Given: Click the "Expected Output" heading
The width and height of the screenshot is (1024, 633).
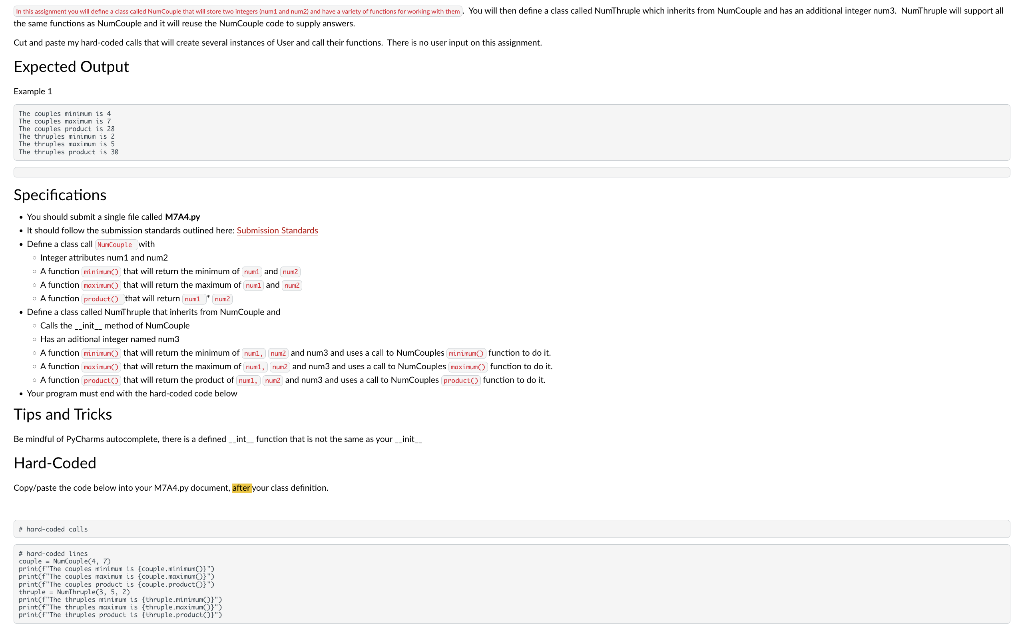Looking at the screenshot, I should coord(71,67).
